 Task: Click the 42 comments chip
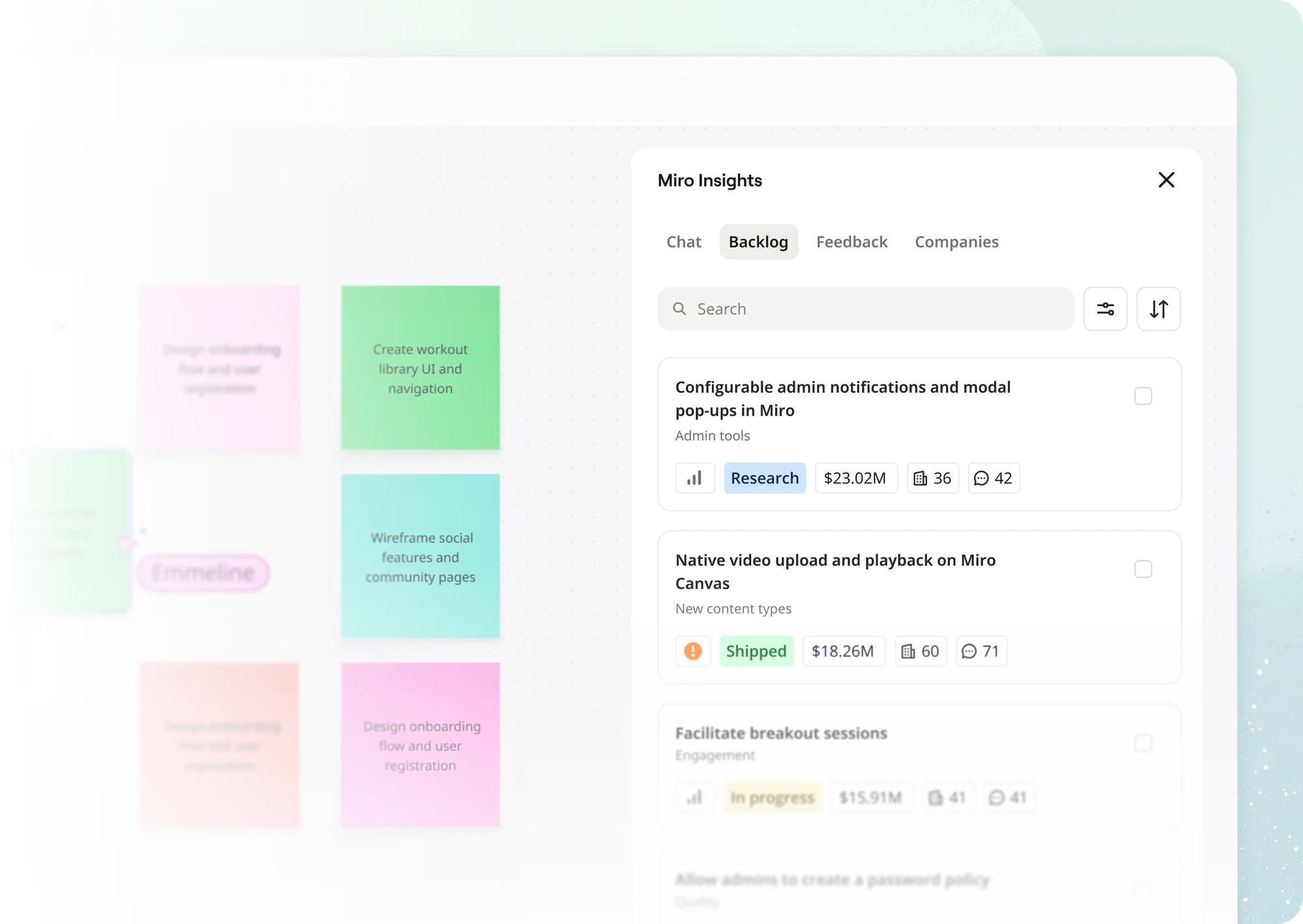tap(994, 478)
